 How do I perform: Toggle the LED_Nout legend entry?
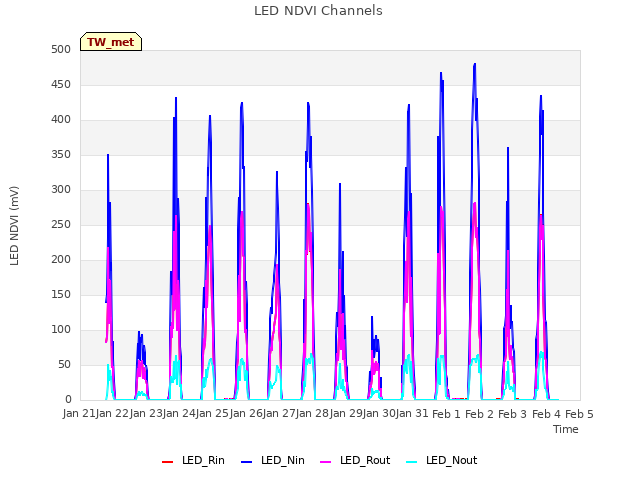click(x=442, y=460)
